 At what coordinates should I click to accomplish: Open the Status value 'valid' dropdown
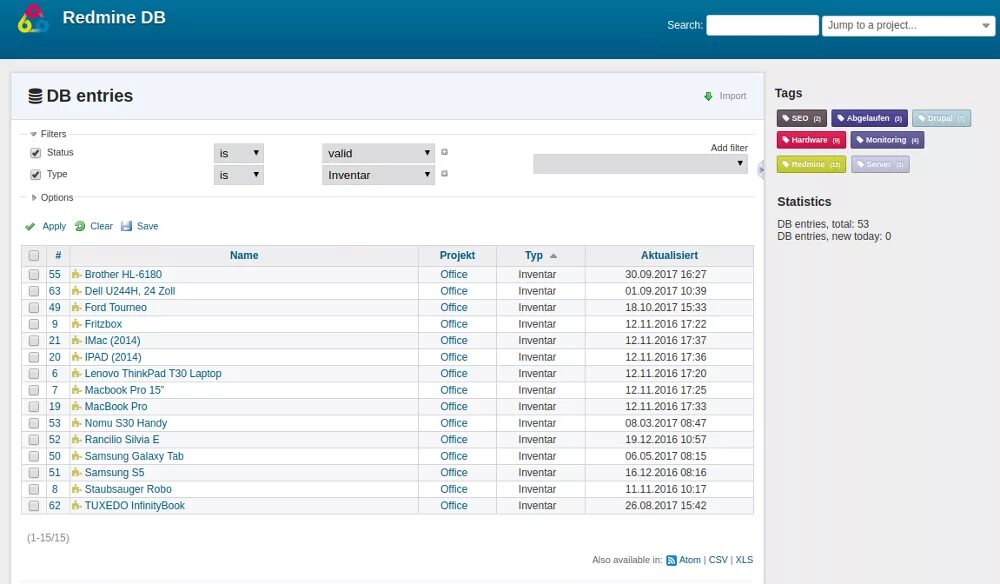(x=378, y=153)
